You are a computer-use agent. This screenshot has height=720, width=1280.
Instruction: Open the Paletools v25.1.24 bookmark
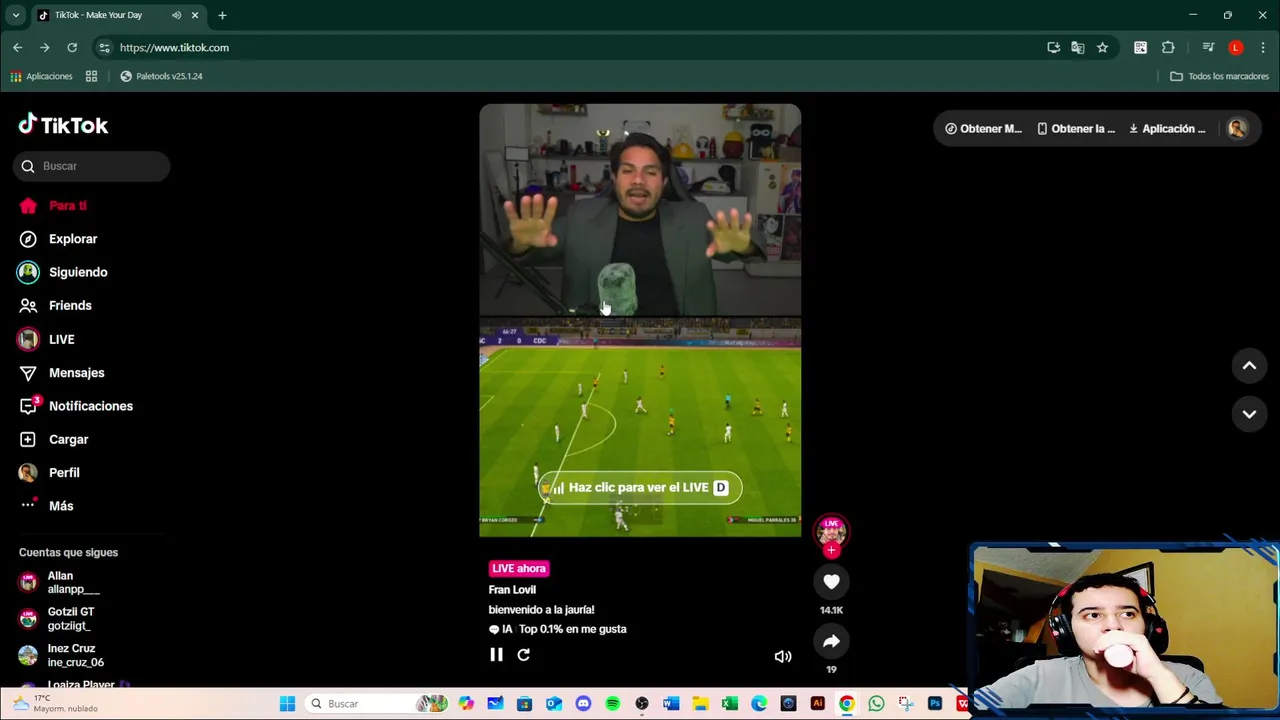coord(161,76)
